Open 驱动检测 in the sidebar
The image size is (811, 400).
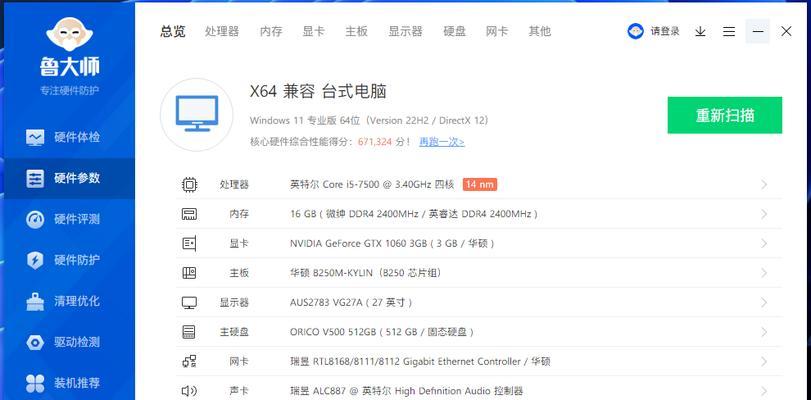(x=67, y=342)
